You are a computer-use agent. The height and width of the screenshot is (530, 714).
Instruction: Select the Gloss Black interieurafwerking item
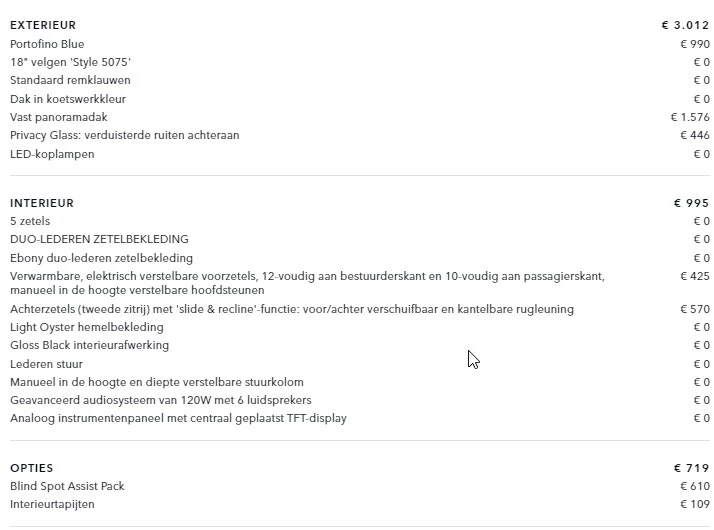[89, 345]
